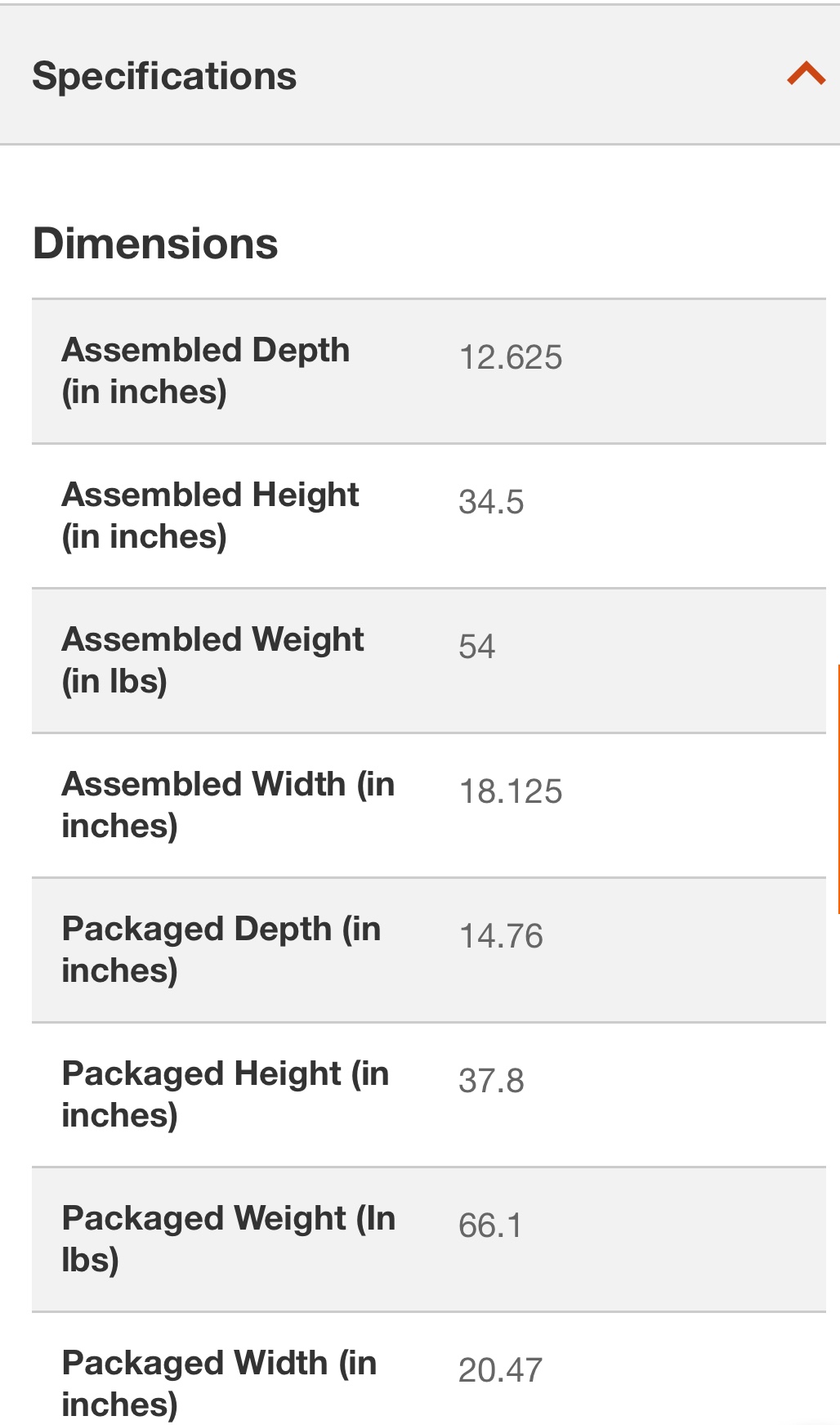Select the 20.47 packaged width value

500,1370
